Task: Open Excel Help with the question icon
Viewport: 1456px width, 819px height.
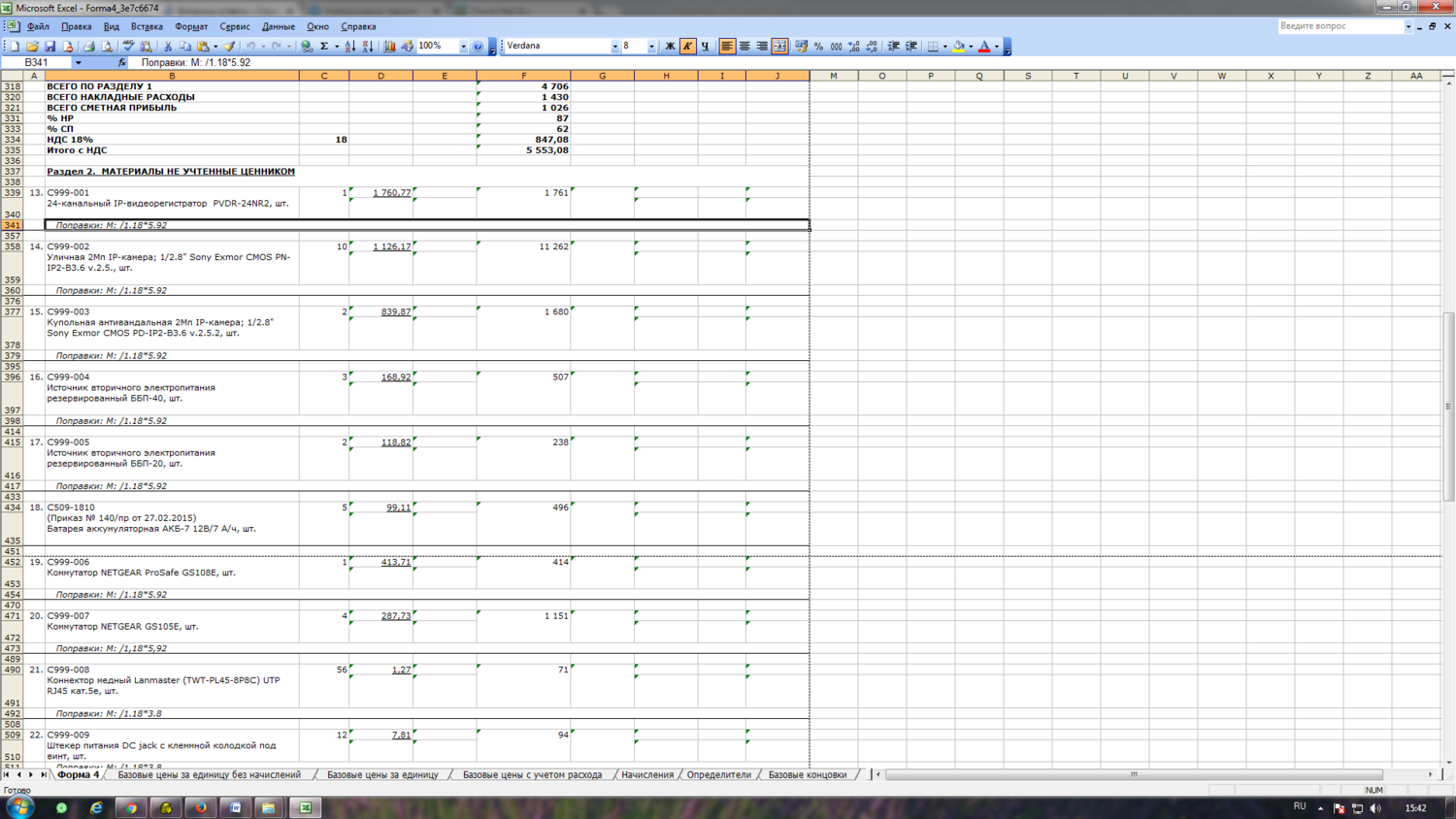Action: (479, 46)
